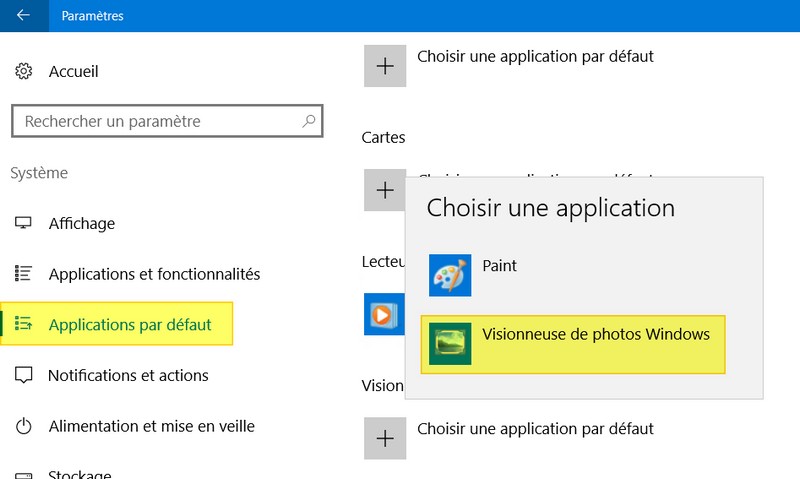Click the Notifications et actions icon

(24, 376)
